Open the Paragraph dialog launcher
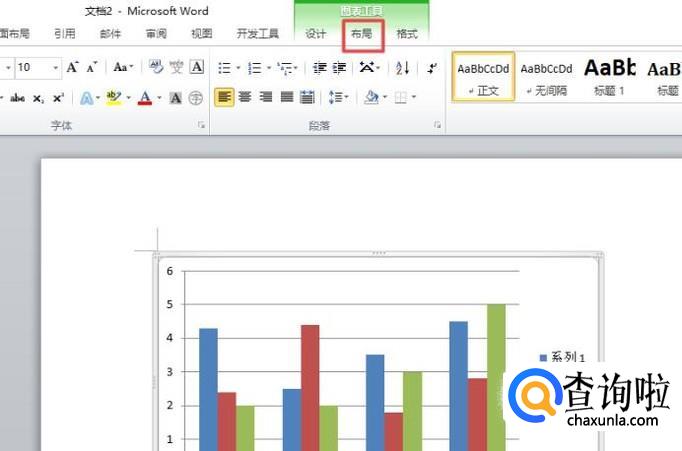 click(437, 125)
